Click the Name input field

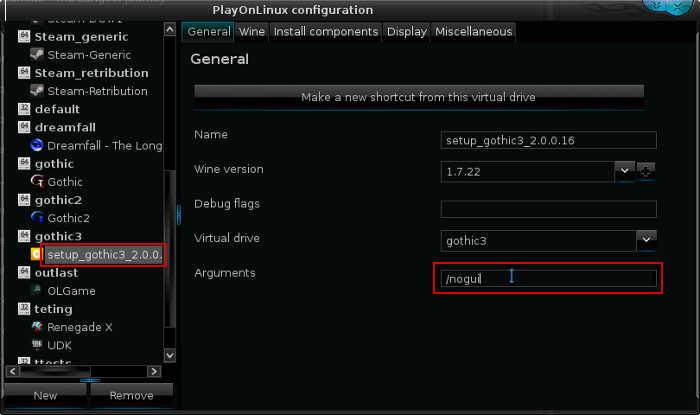[549, 140]
